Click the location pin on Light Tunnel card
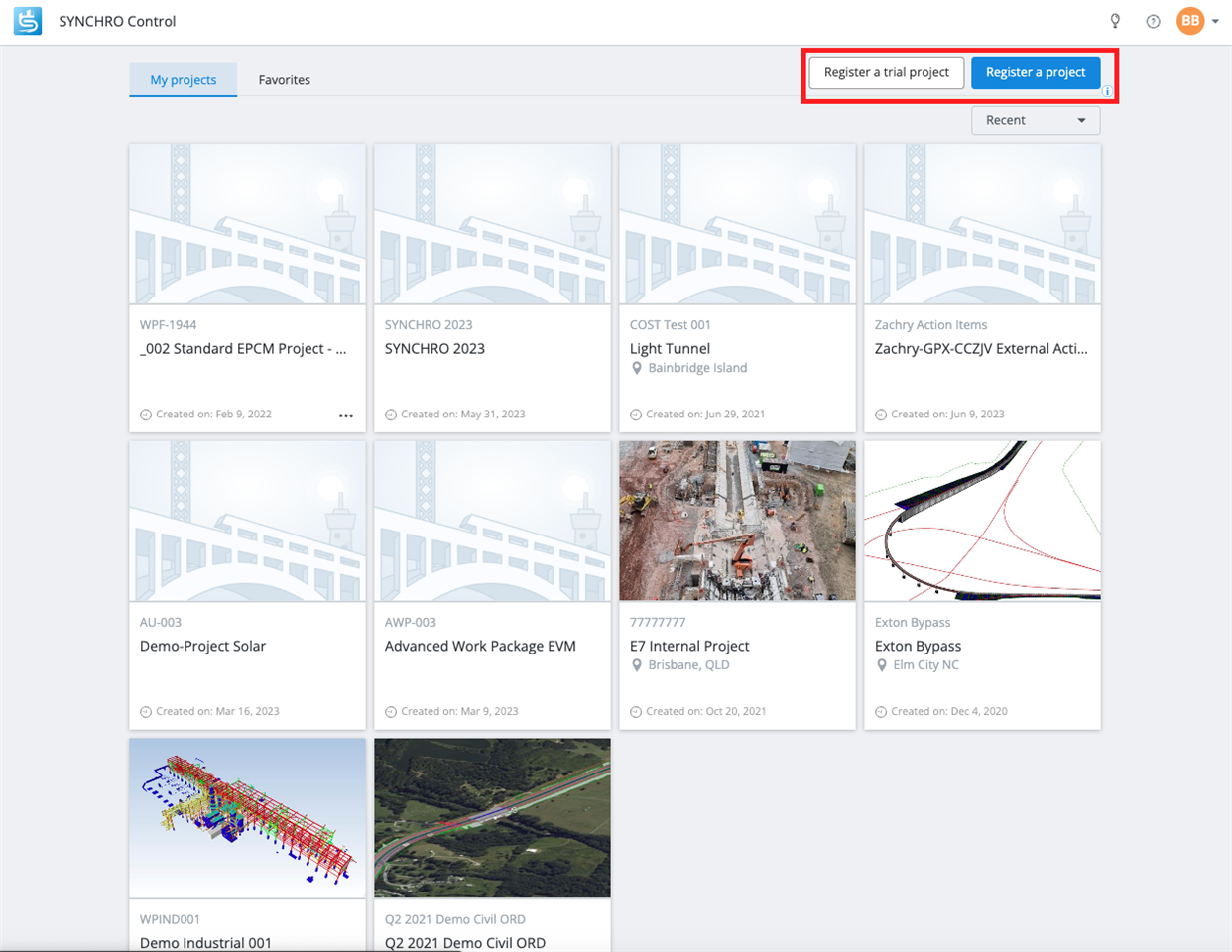This screenshot has width=1232, height=952. click(x=636, y=368)
